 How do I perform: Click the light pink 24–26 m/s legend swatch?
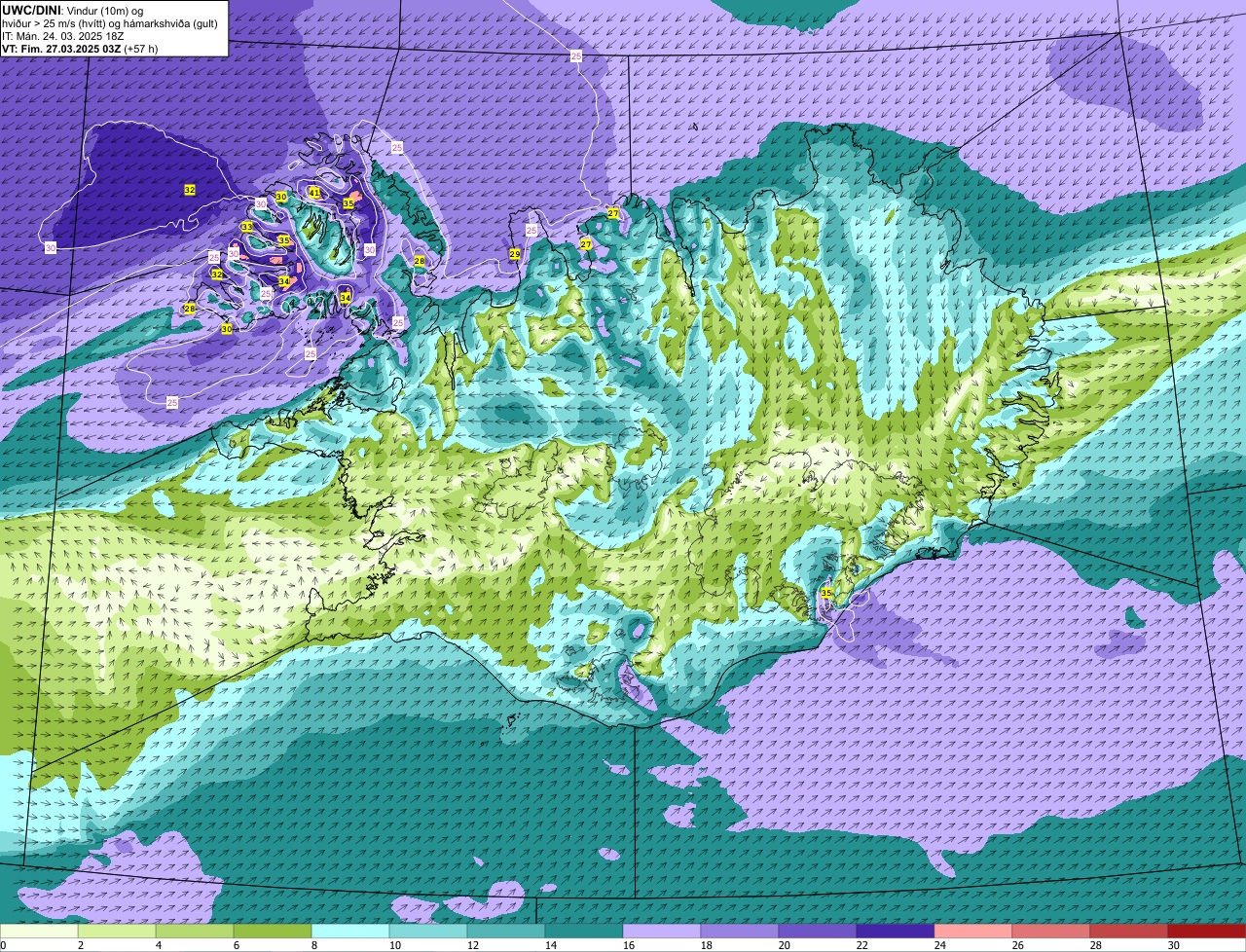point(973,932)
